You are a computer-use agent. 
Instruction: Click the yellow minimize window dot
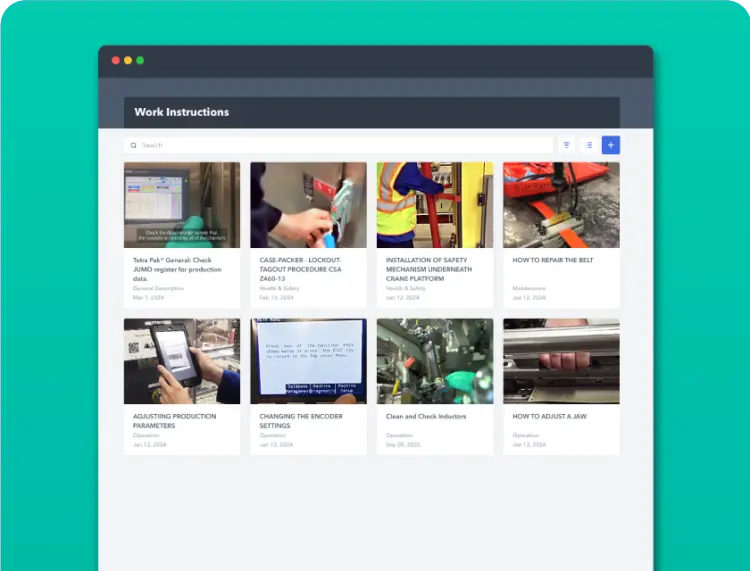click(x=128, y=60)
